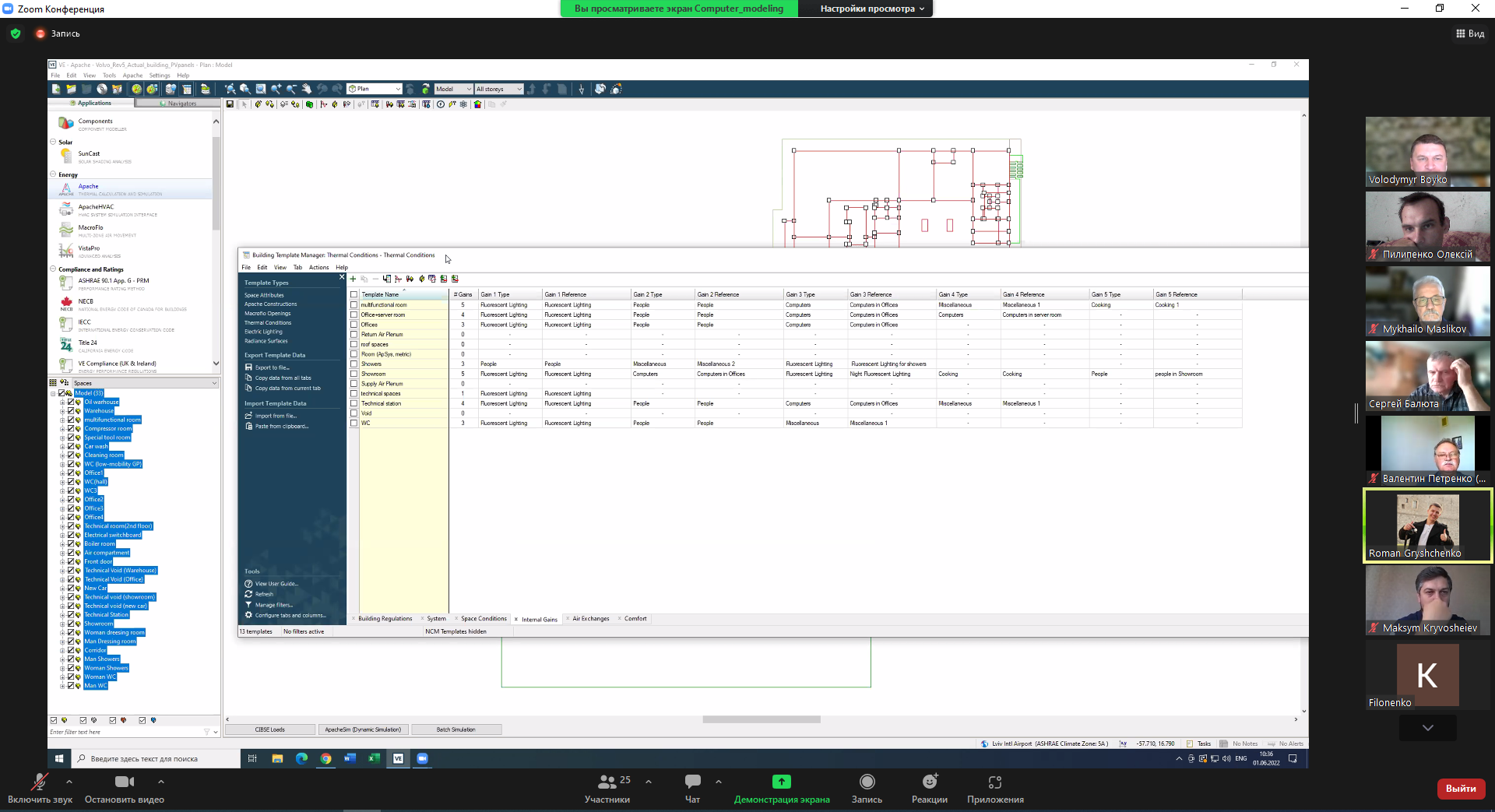1495x812 pixels.
Task: Click Thermal Conditions template type link
Action: tap(268, 323)
